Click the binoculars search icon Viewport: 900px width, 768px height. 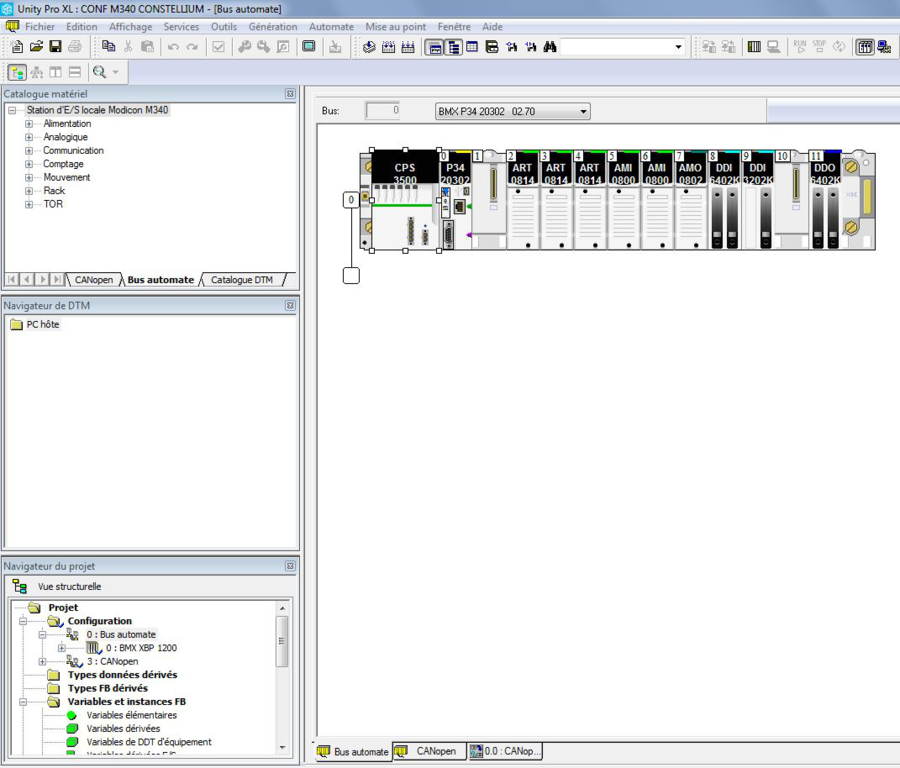(549, 47)
